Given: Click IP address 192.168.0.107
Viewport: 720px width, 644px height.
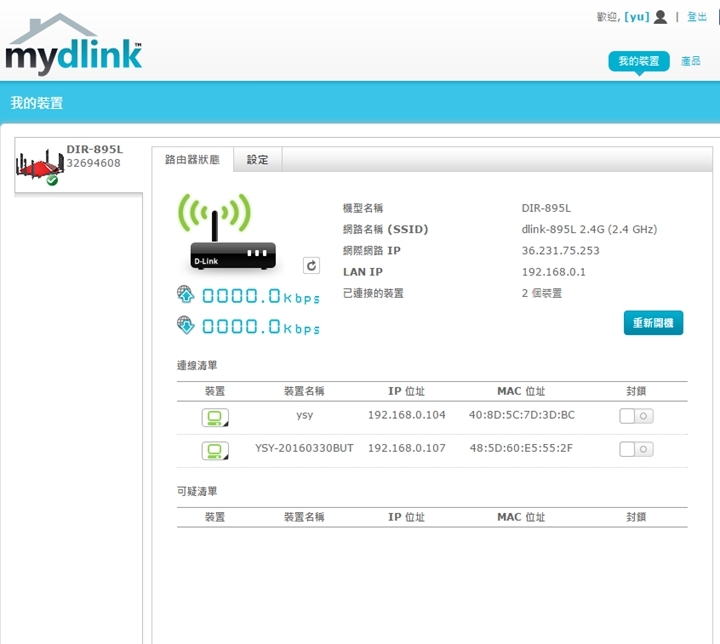Looking at the screenshot, I should click(x=407, y=448).
